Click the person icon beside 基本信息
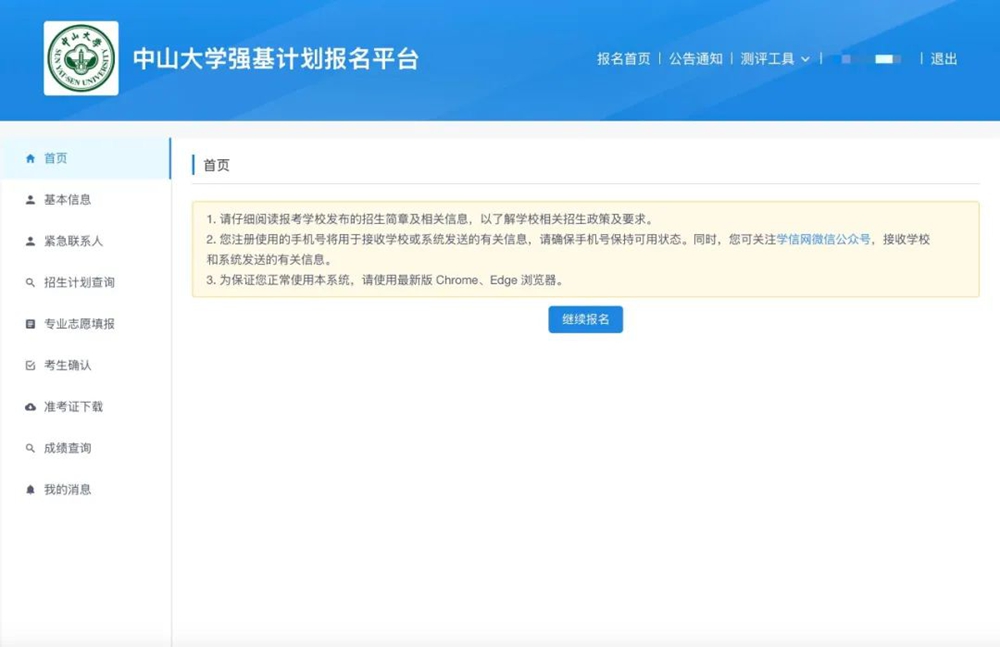 click(30, 200)
